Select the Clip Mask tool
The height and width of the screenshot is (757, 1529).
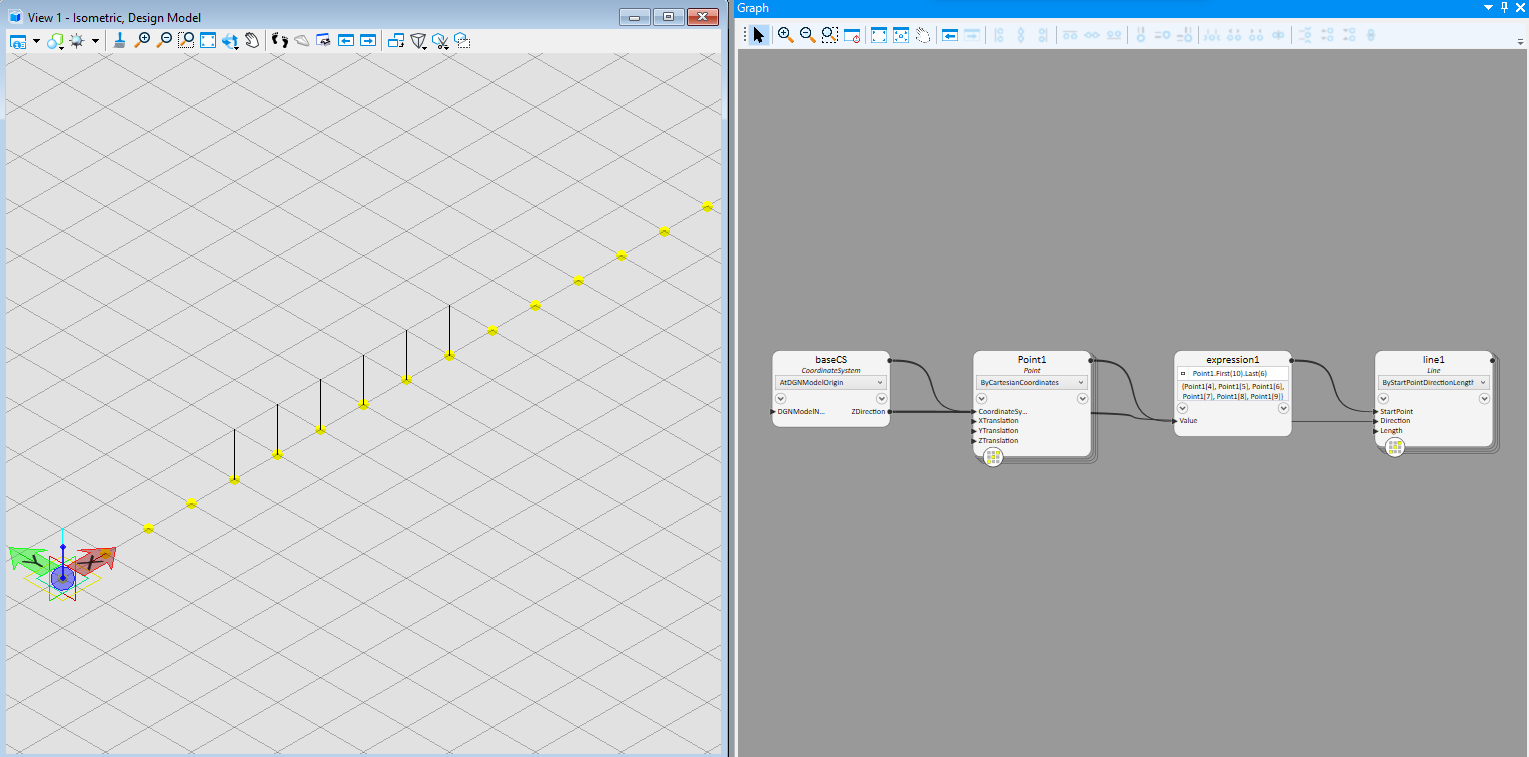tap(462, 41)
